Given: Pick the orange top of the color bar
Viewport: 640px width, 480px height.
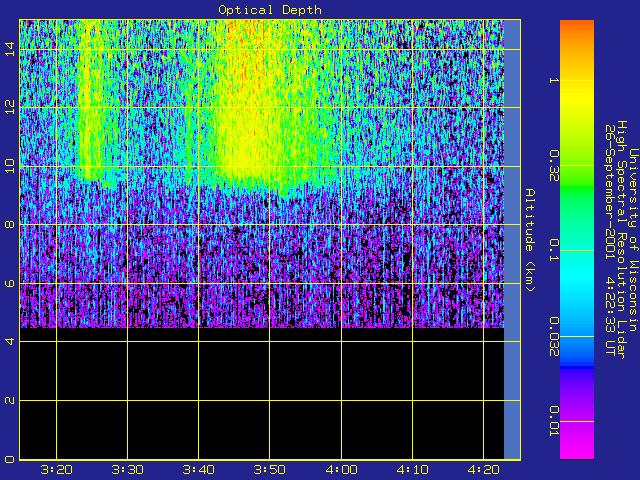Looking at the screenshot, I should click(x=576, y=30).
